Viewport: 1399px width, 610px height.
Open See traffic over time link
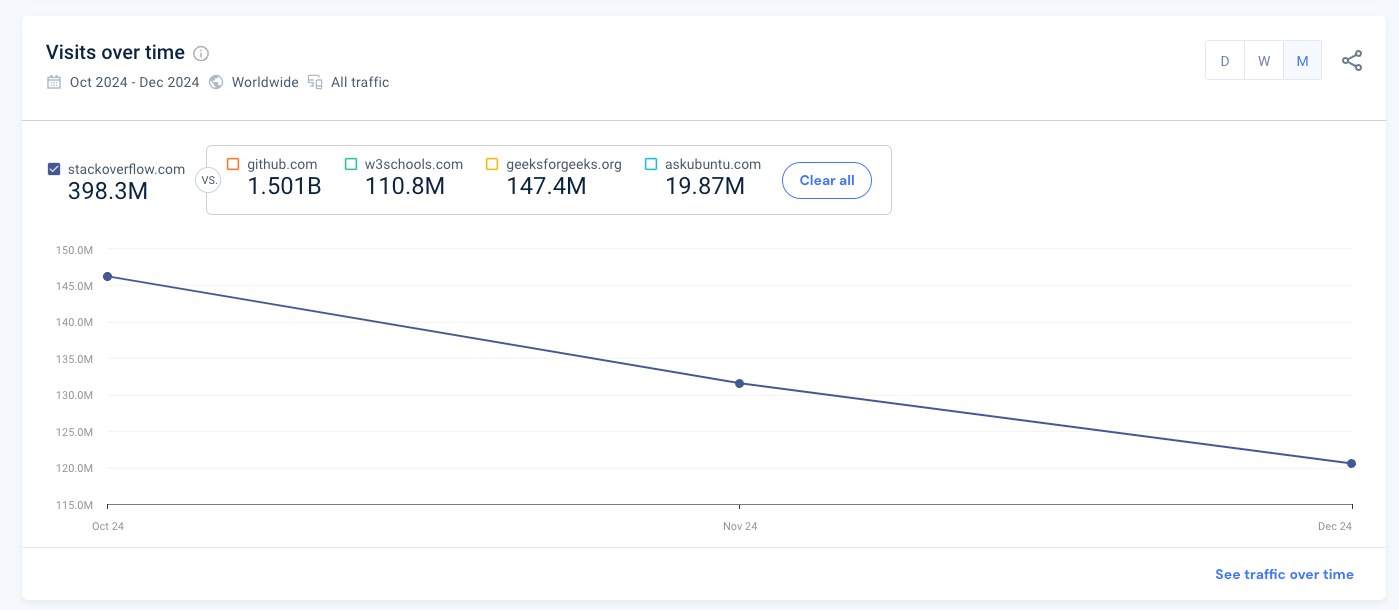(x=1284, y=574)
